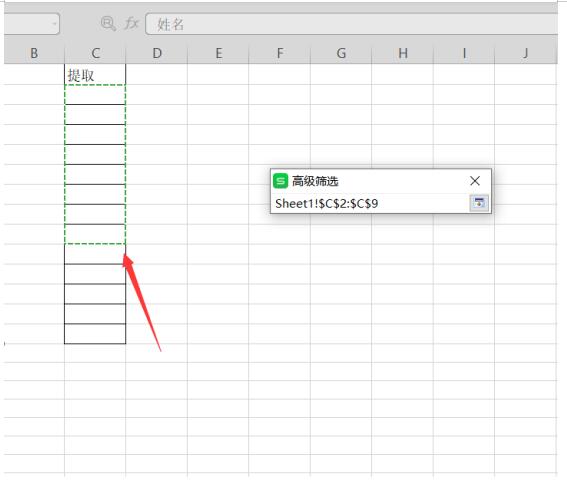The height and width of the screenshot is (480, 567).
Task: Click the cell containing 提取
Action: click(x=95, y=75)
